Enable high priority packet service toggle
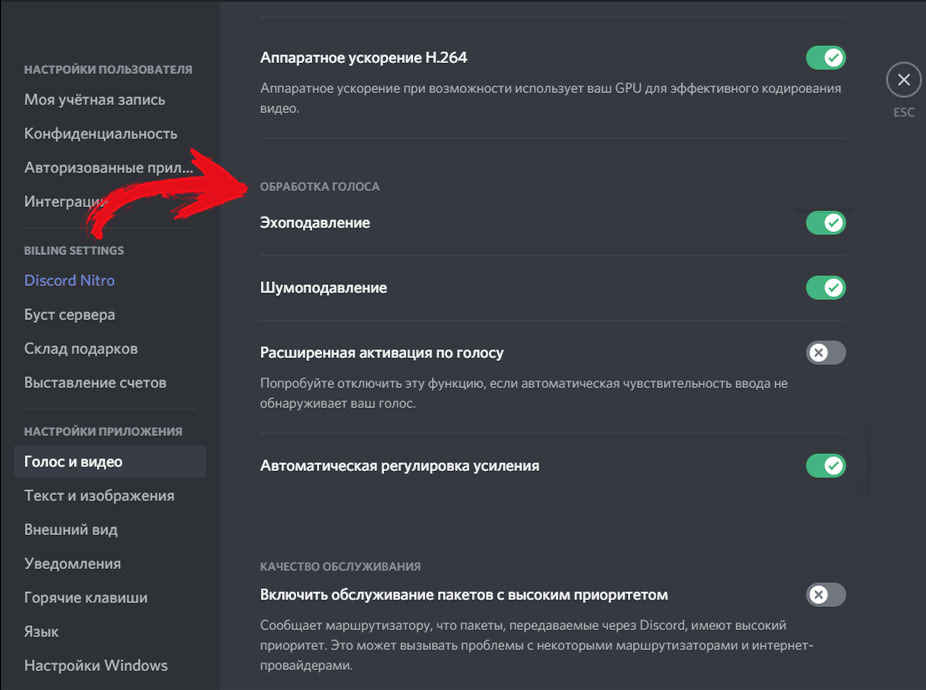 tap(826, 594)
